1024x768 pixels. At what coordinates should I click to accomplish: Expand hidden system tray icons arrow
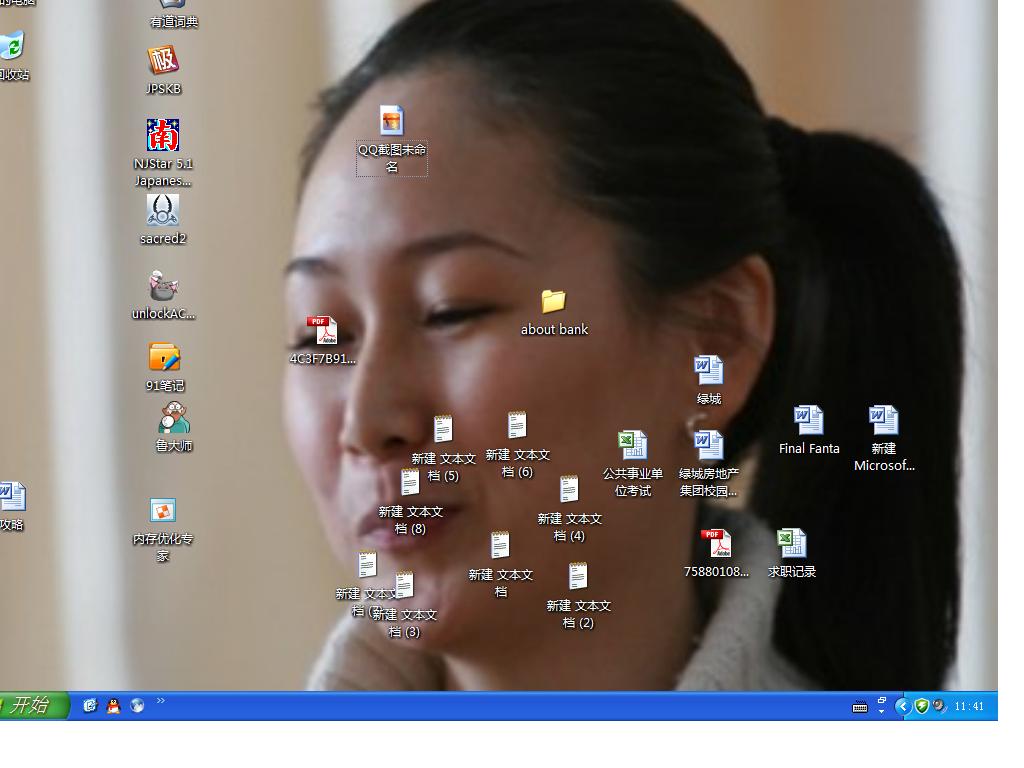coord(902,706)
